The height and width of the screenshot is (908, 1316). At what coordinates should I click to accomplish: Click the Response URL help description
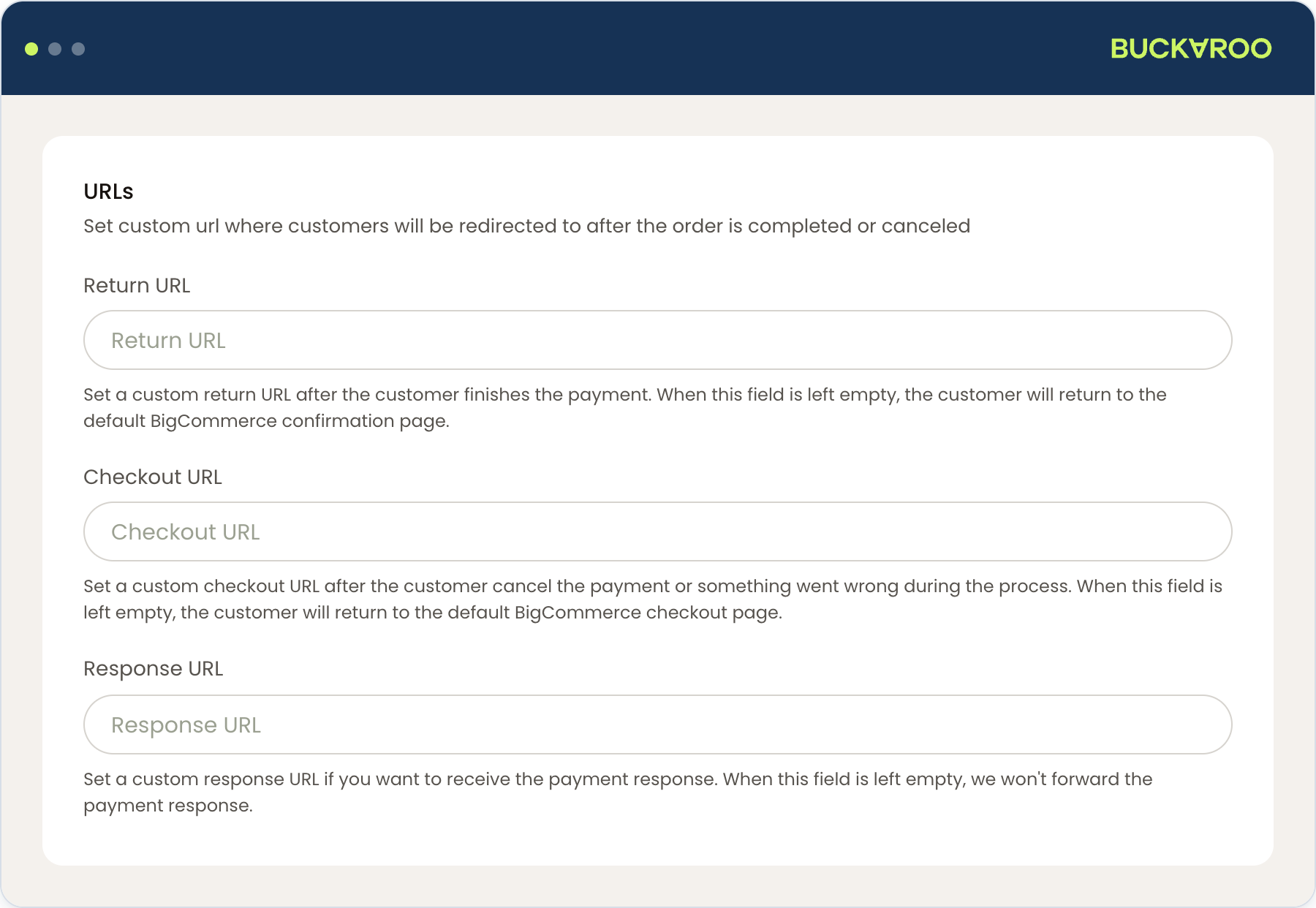(x=618, y=792)
